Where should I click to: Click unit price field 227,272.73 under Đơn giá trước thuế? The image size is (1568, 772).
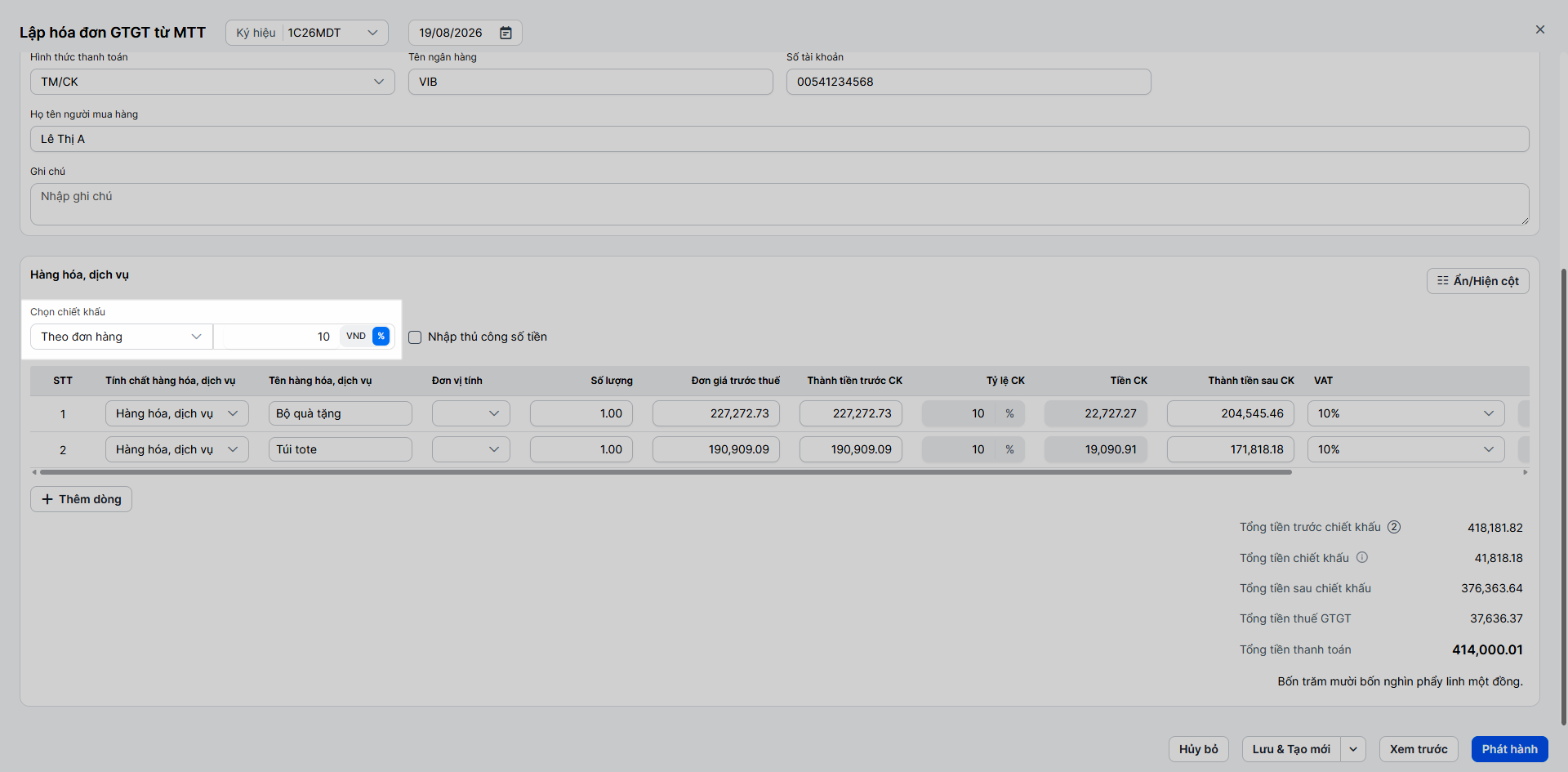click(x=716, y=413)
